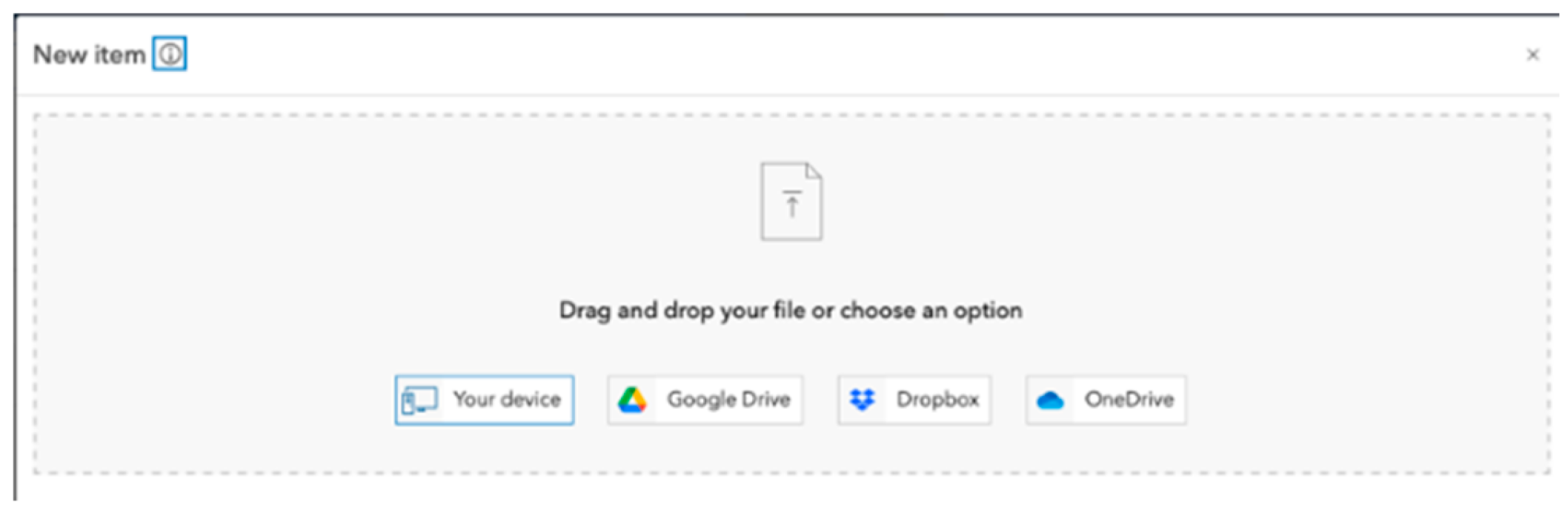The width and height of the screenshot is (1568, 516).
Task: Click the upload file arrow icon
Action: pos(791,202)
